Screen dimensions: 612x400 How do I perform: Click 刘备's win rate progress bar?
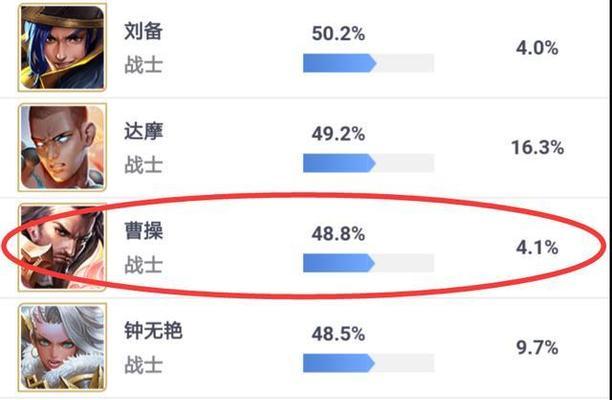(368, 63)
